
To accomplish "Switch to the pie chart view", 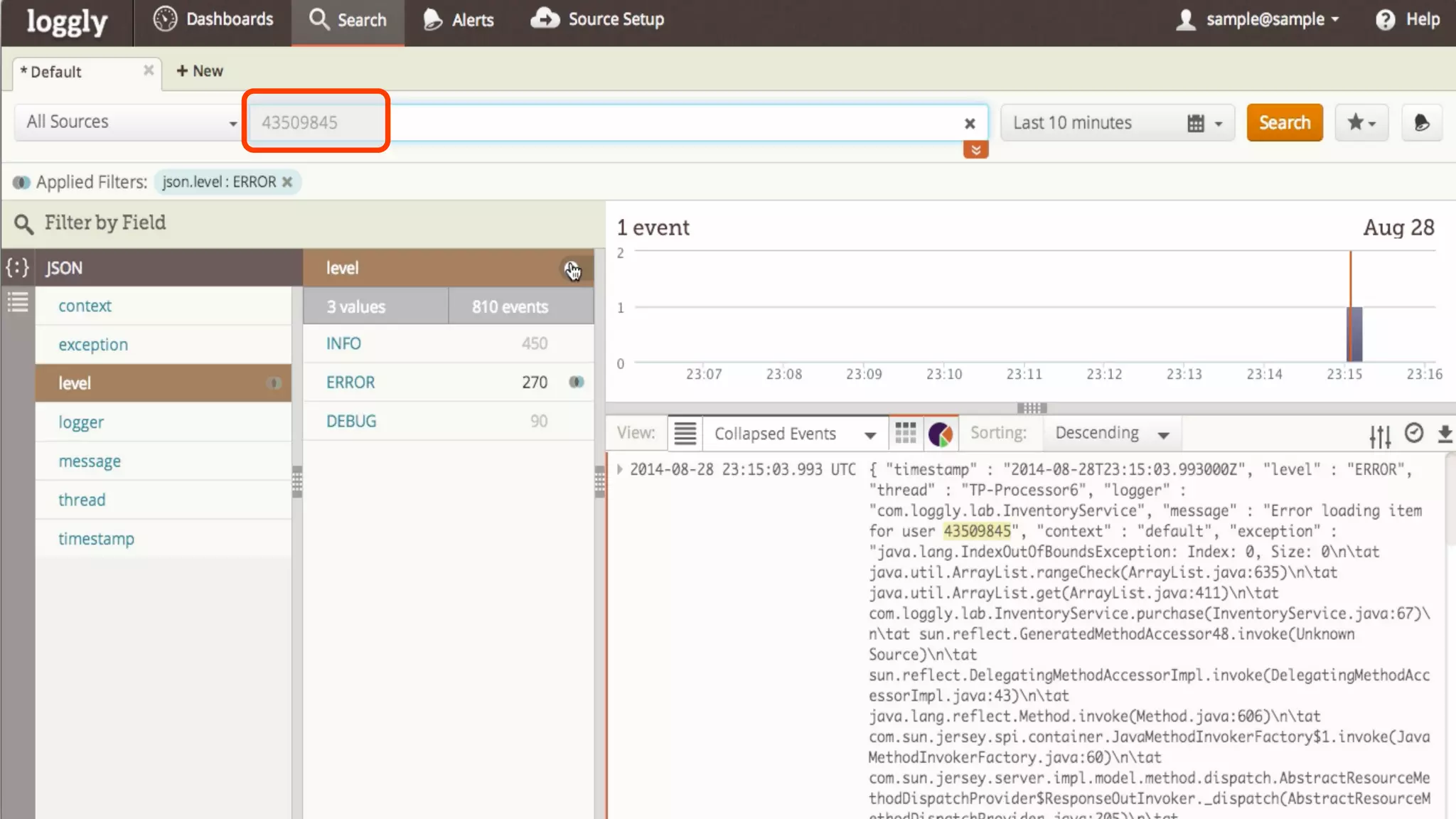I will [x=941, y=434].
